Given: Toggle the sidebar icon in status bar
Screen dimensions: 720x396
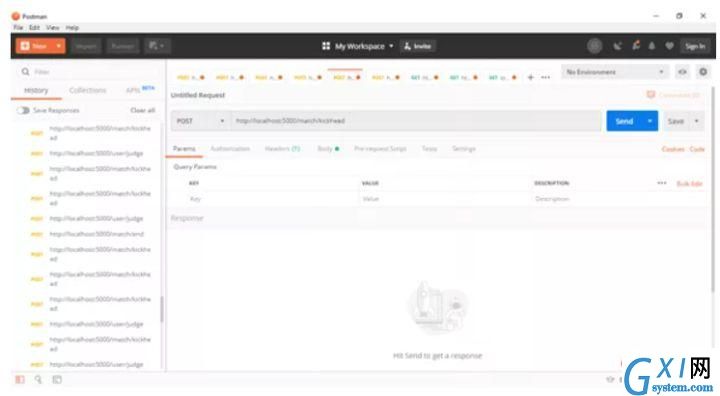Looking at the screenshot, I should (x=20, y=379).
